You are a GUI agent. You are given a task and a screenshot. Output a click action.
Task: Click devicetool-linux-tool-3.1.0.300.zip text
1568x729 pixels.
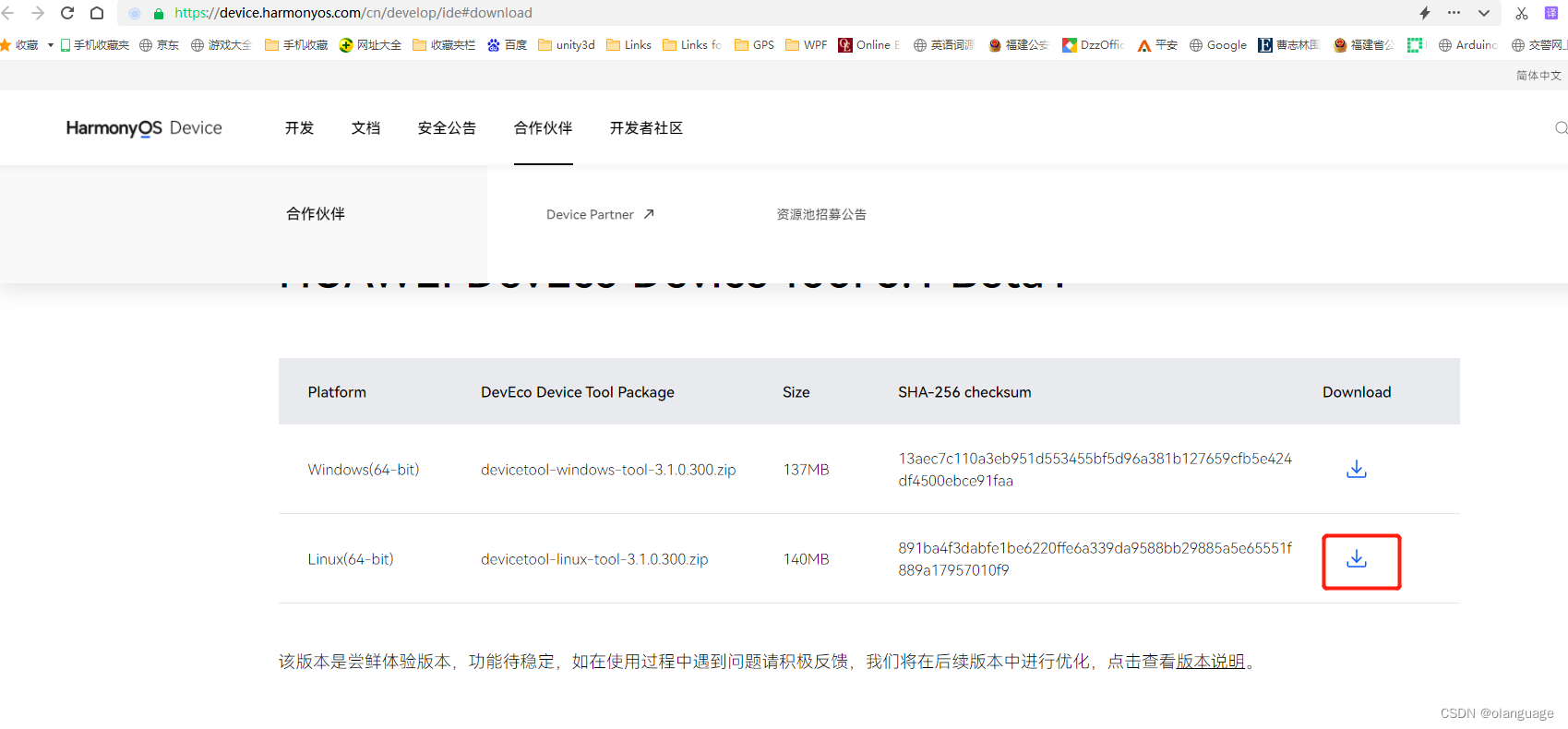tap(594, 559)
